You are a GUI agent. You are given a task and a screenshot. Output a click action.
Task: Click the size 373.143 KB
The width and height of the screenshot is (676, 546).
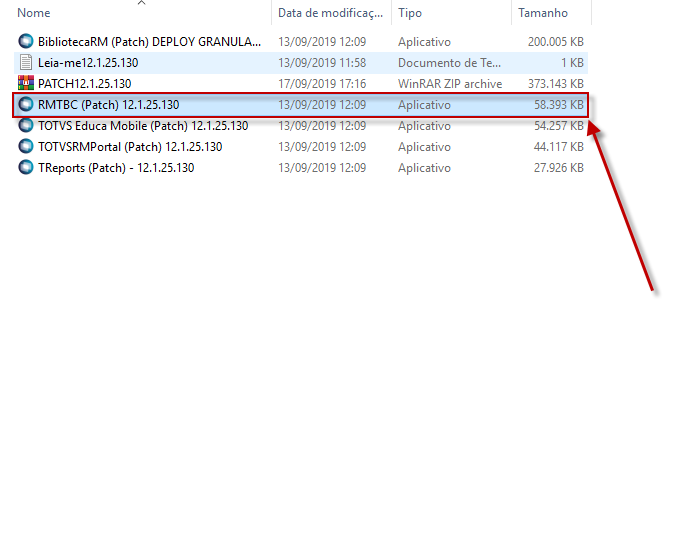[x=555, y=84]
